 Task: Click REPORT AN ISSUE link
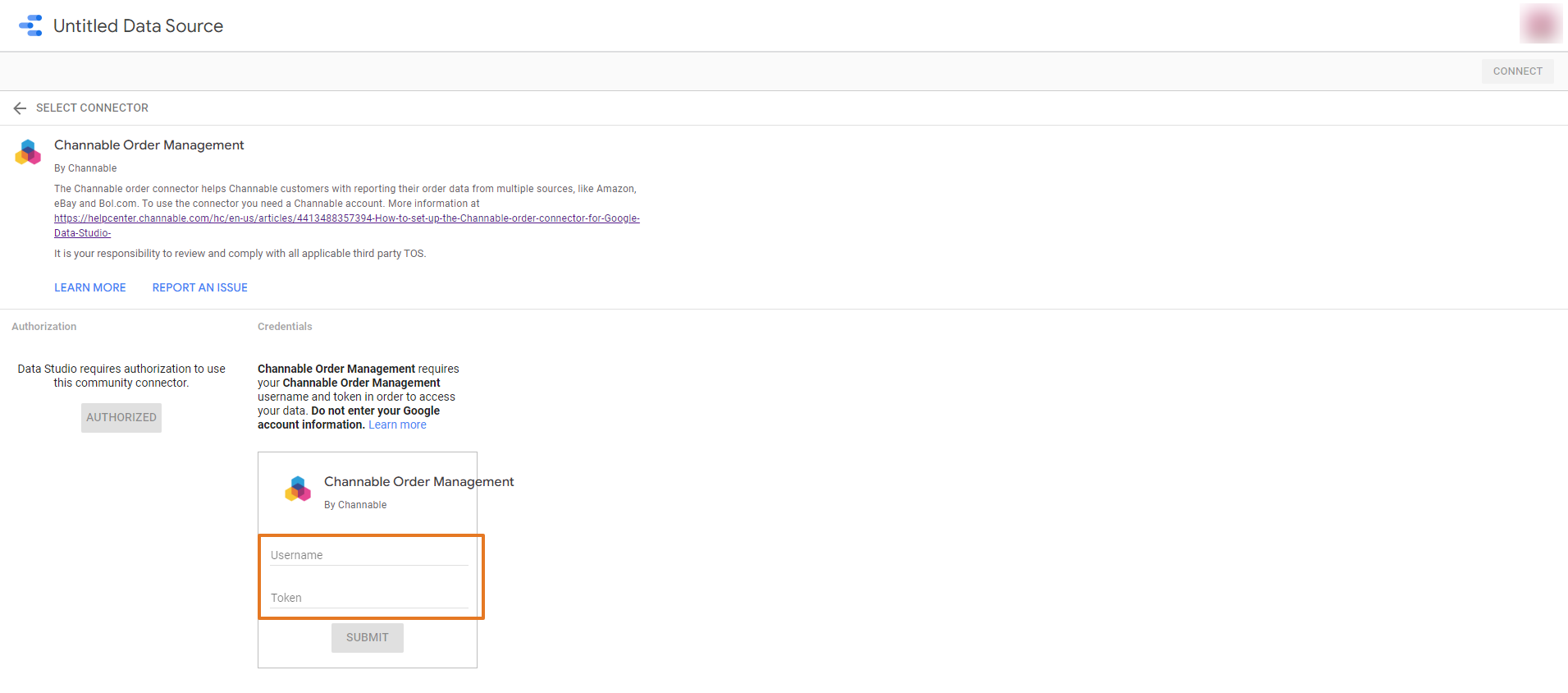(200, 287)
